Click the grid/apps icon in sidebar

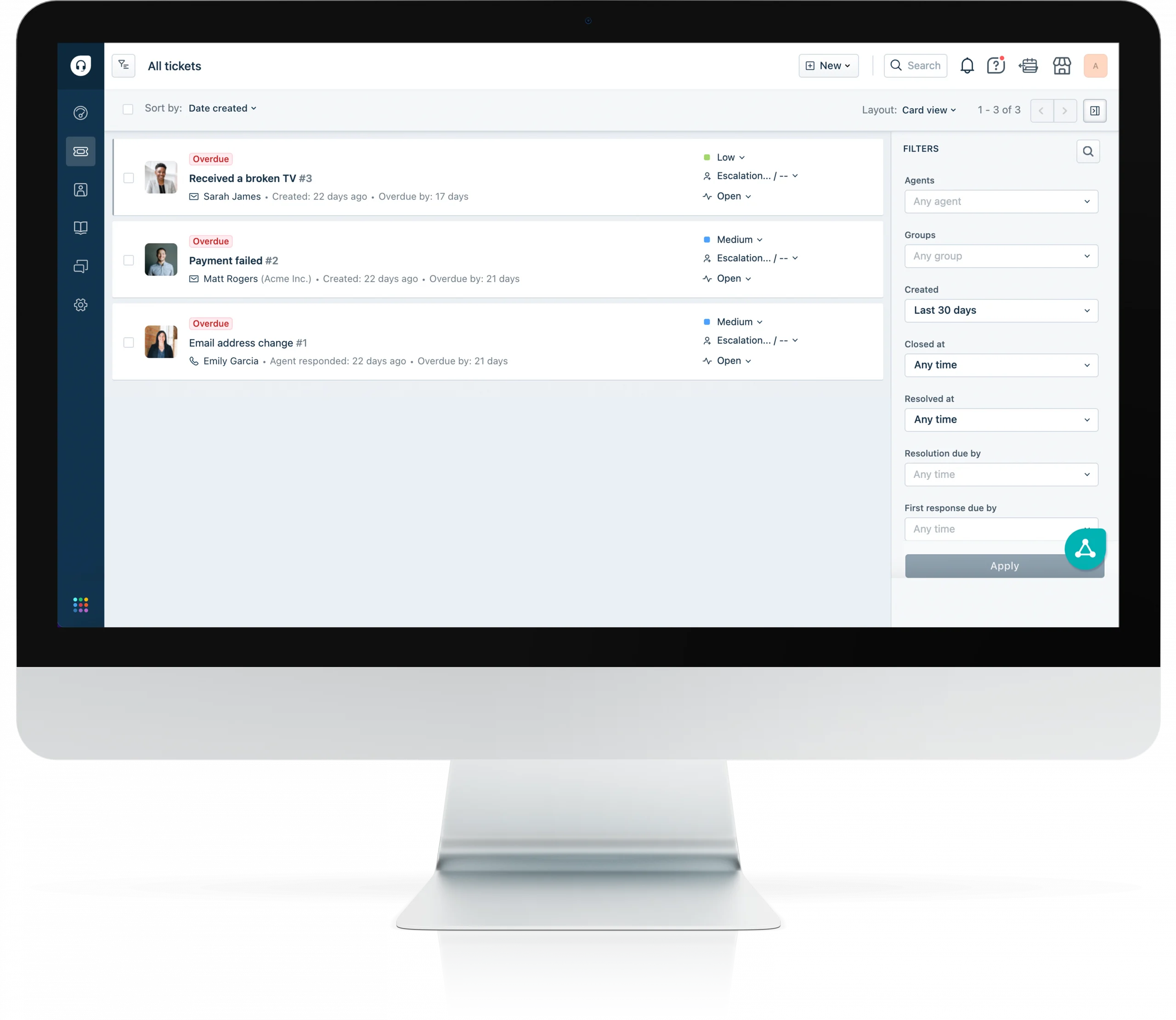(x=81, y=605)
